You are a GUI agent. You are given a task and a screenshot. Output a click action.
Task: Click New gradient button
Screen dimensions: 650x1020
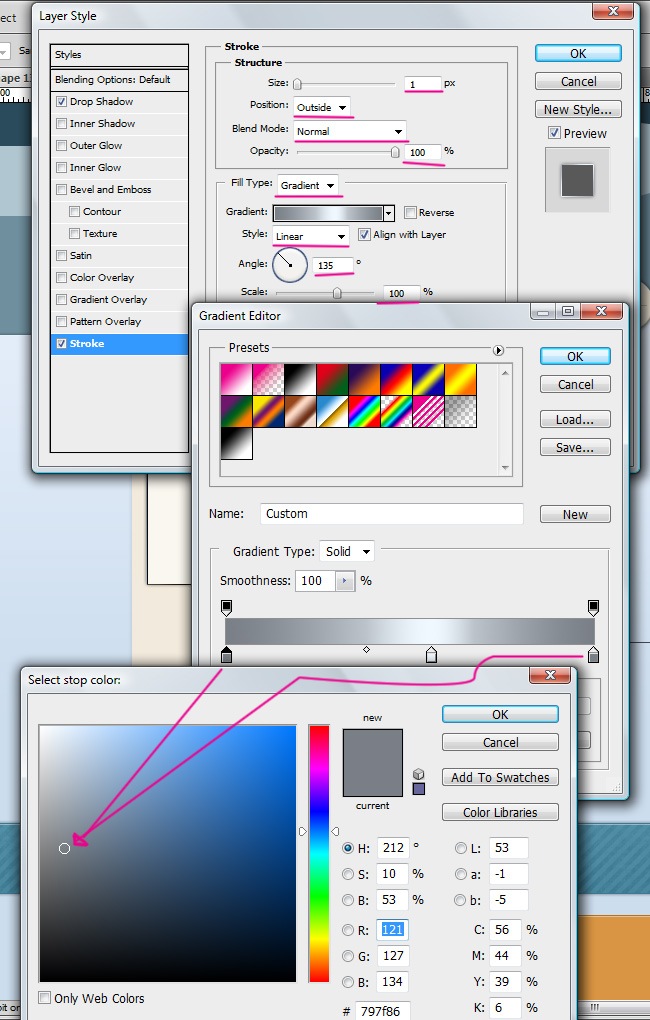point(575,515)
